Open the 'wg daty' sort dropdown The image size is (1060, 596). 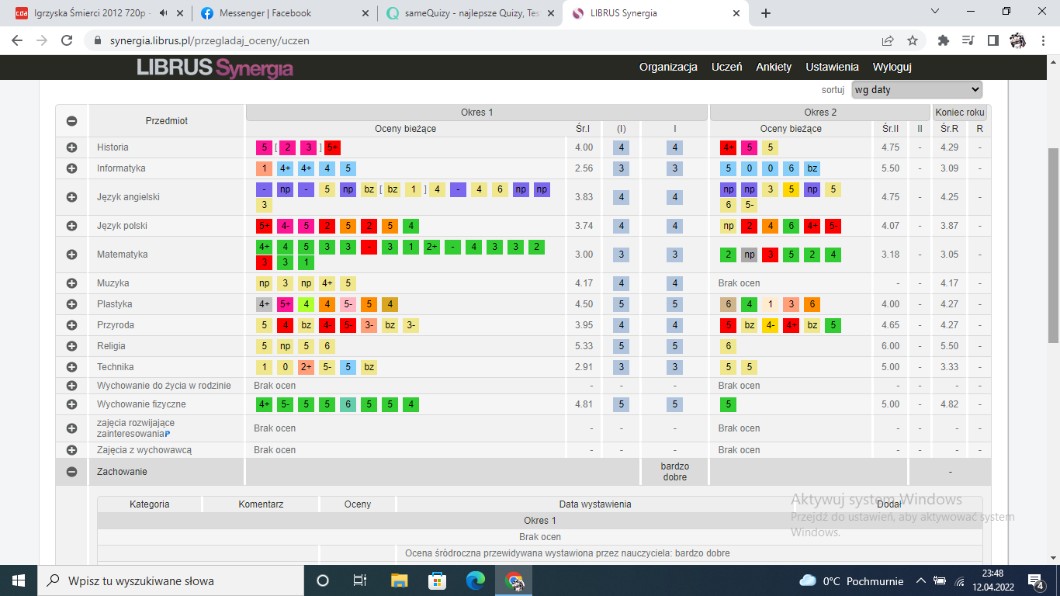[x=916, y=89]
